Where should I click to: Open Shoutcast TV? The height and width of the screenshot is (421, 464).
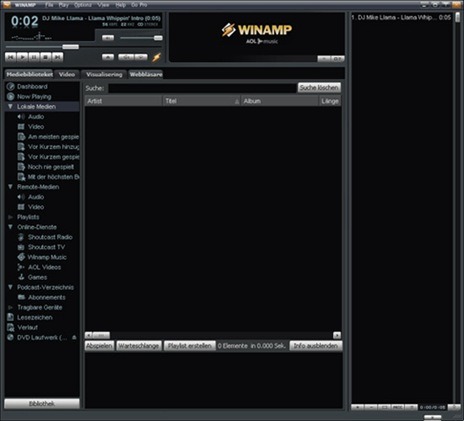click(46, 247)
